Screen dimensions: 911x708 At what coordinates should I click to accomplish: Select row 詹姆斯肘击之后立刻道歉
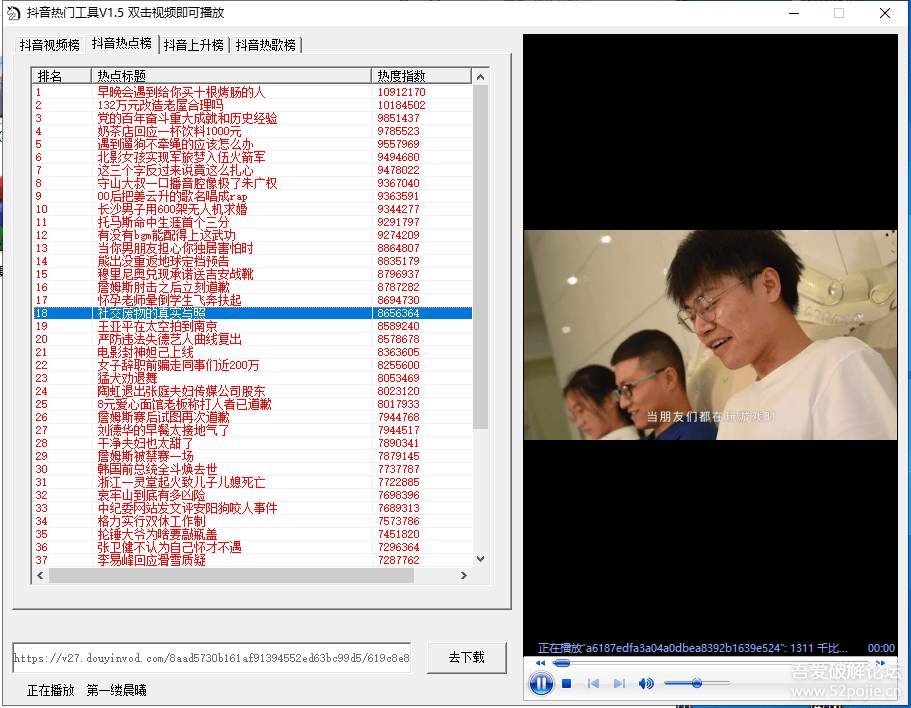tap(252, 287)
